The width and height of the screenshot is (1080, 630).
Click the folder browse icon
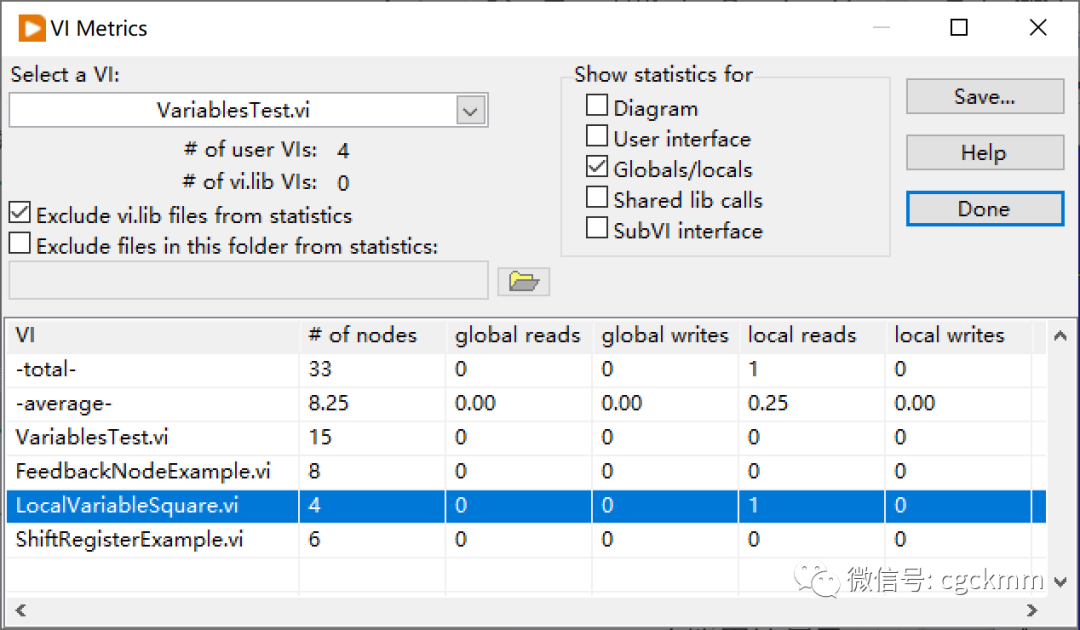(x=524, y=282)
